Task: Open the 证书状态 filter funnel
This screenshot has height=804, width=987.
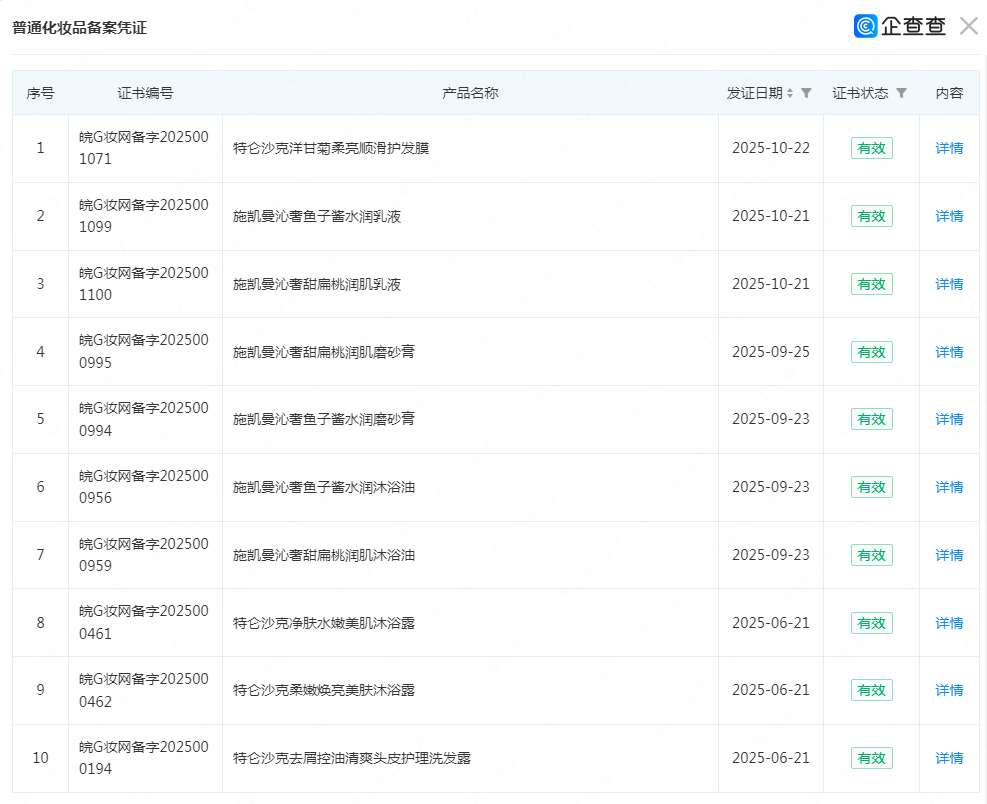Action: coord(901,93)
